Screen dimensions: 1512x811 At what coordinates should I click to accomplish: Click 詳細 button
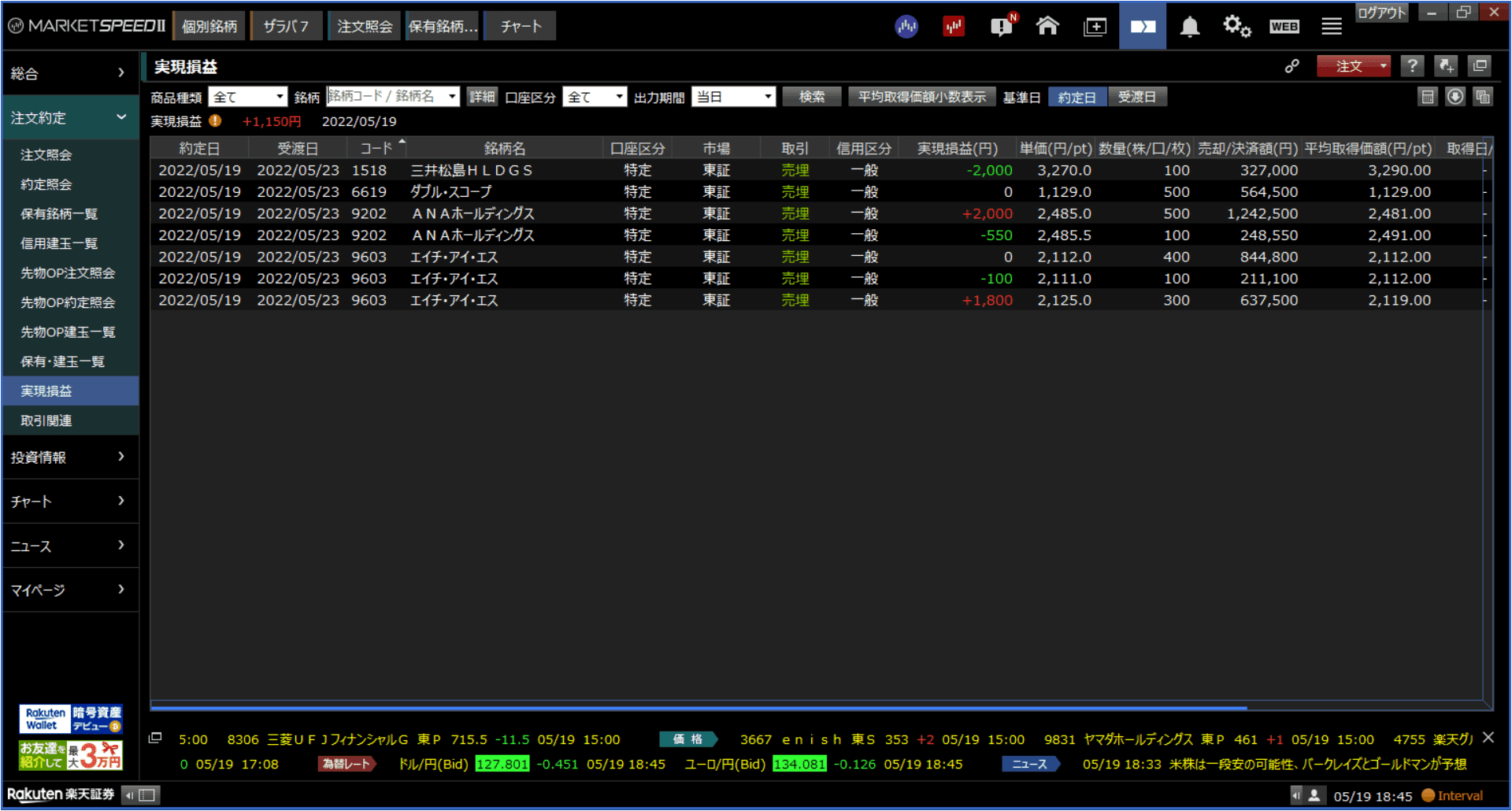point(482,97)
